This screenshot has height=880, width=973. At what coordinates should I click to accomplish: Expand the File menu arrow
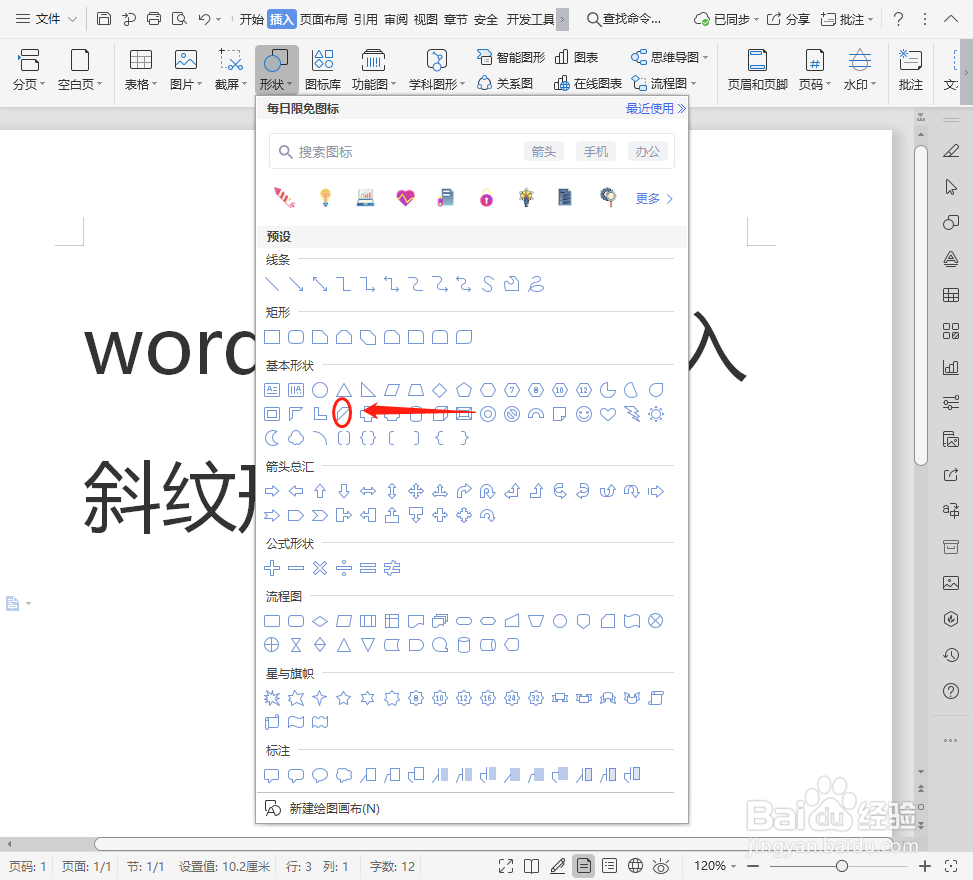(73, 19)
